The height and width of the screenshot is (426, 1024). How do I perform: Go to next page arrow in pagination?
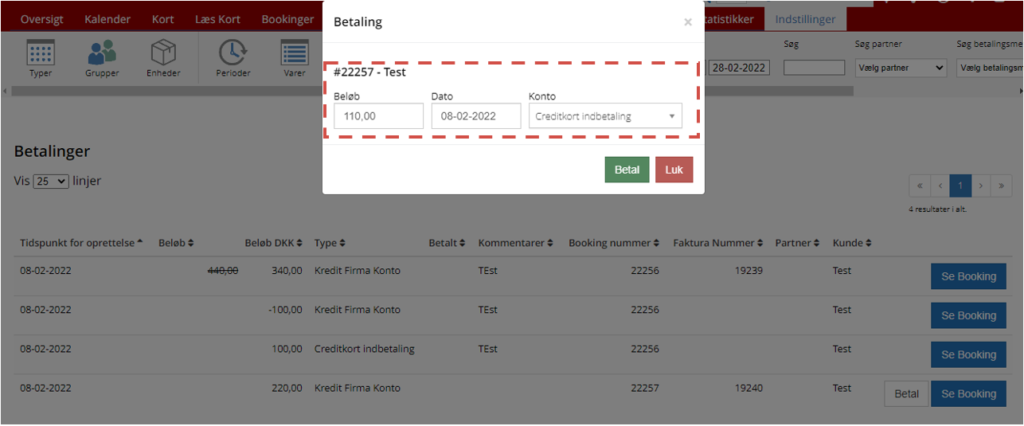click(983, 186)
